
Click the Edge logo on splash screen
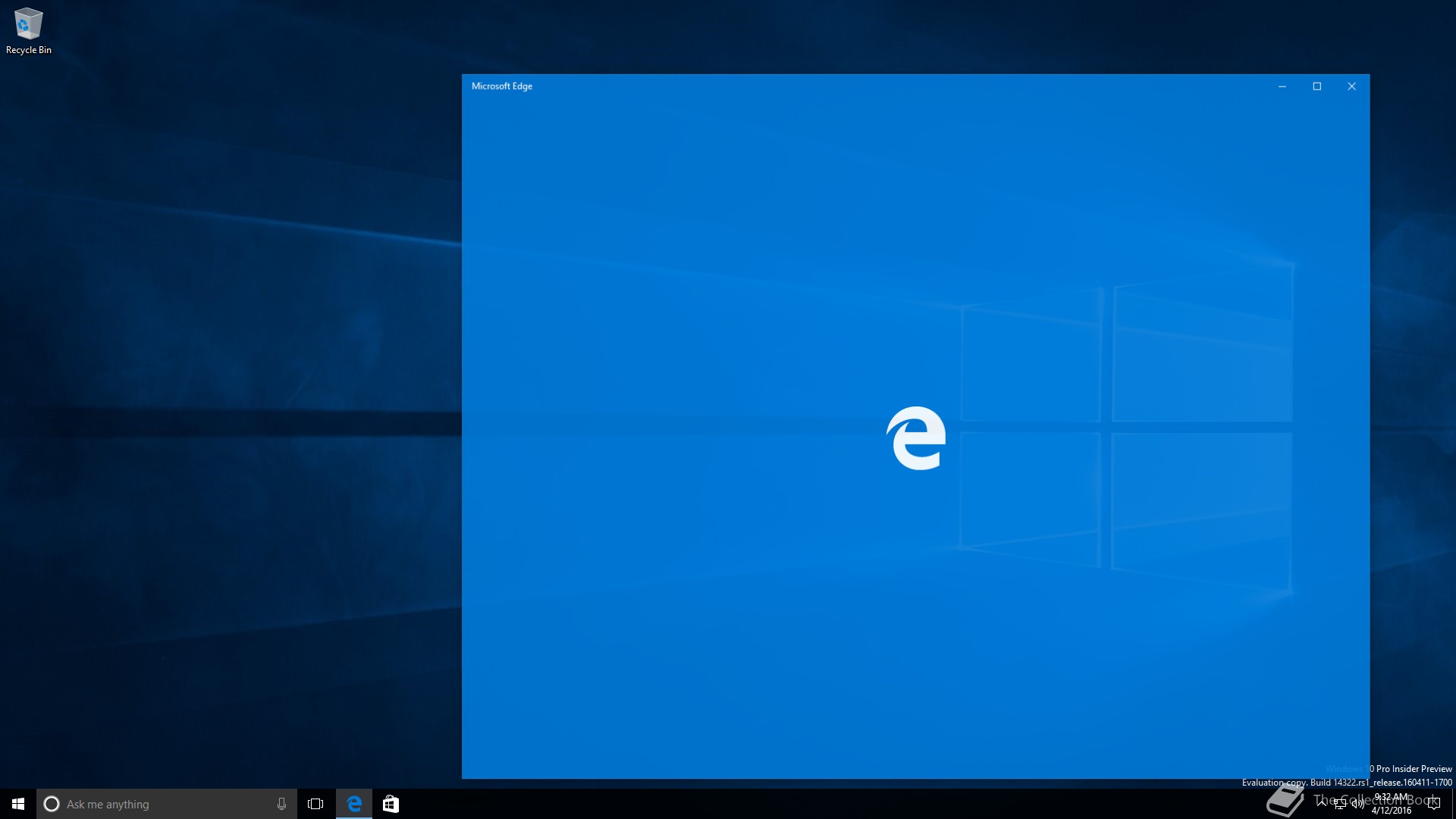[916, 438]
